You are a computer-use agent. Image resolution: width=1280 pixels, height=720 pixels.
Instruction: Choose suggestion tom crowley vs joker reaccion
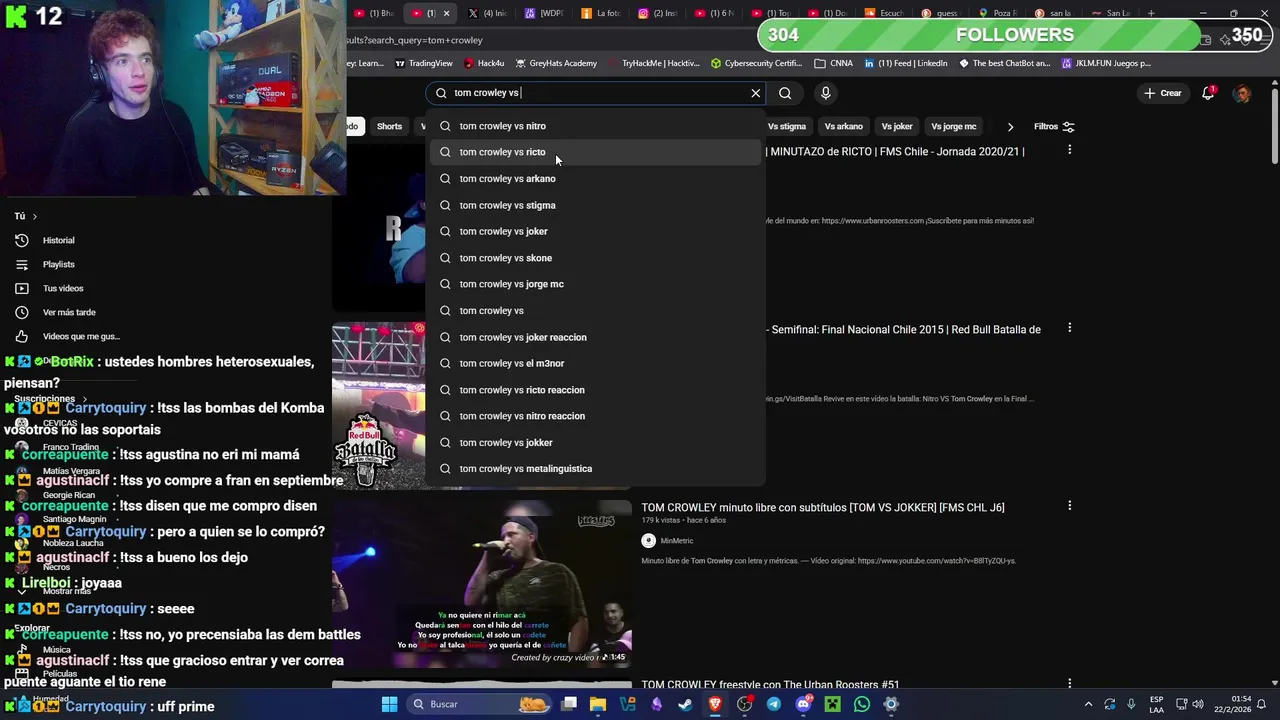coord(596,337)
